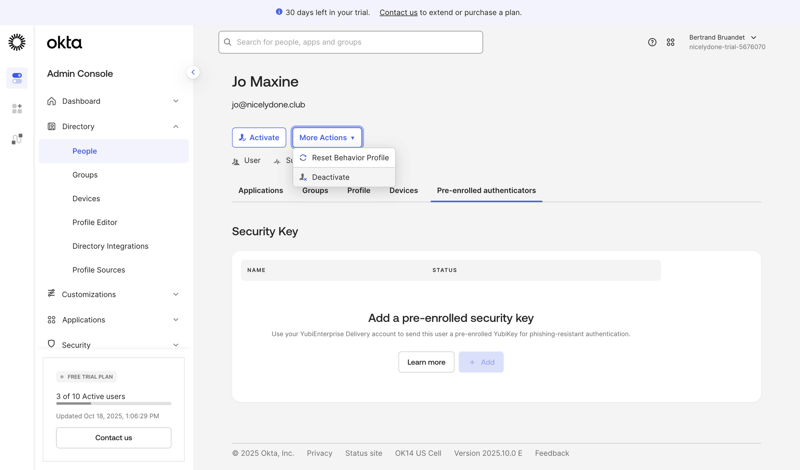
Task: Expand the Applications menu chevron
Action: click(176, 320)
